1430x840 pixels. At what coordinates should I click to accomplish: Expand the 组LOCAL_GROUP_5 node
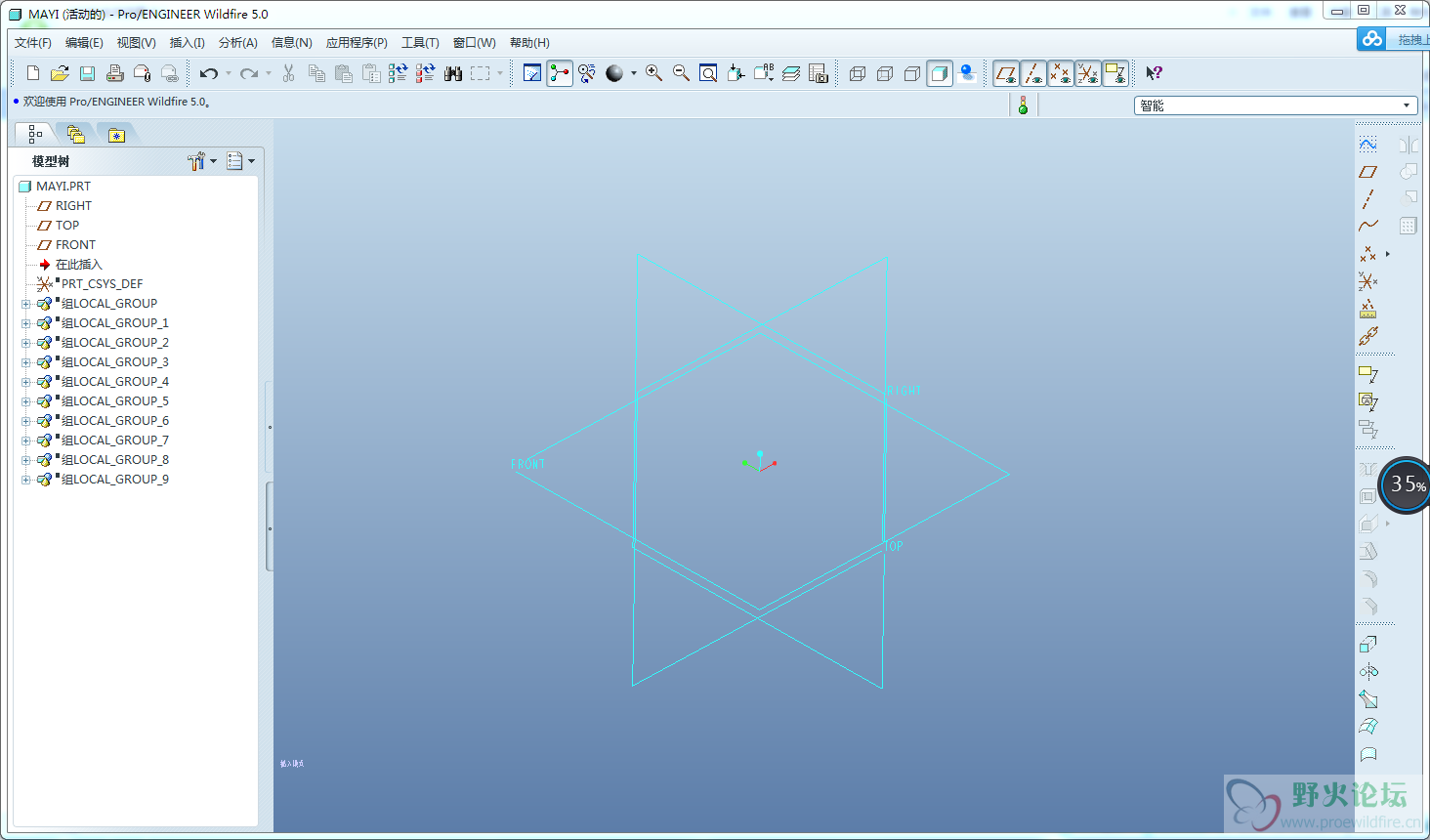(26, 401)
